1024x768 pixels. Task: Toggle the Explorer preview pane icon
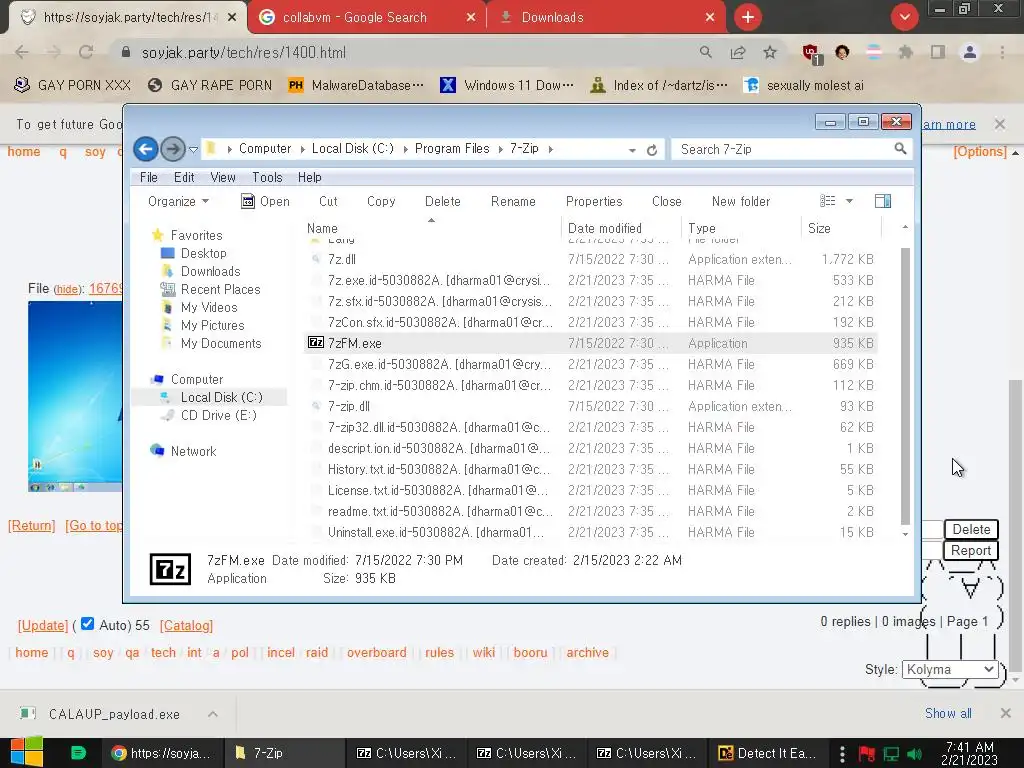[883, 201]
